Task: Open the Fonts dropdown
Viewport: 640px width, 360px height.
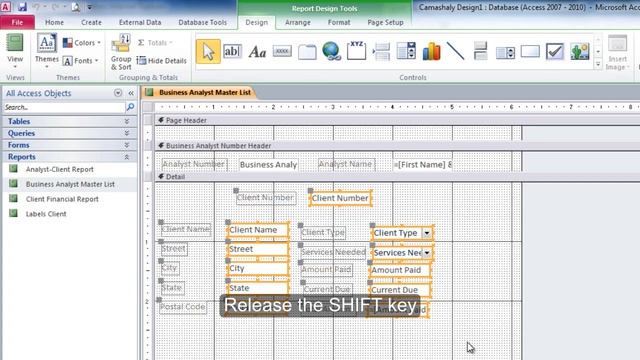Action: click(81, 61)
